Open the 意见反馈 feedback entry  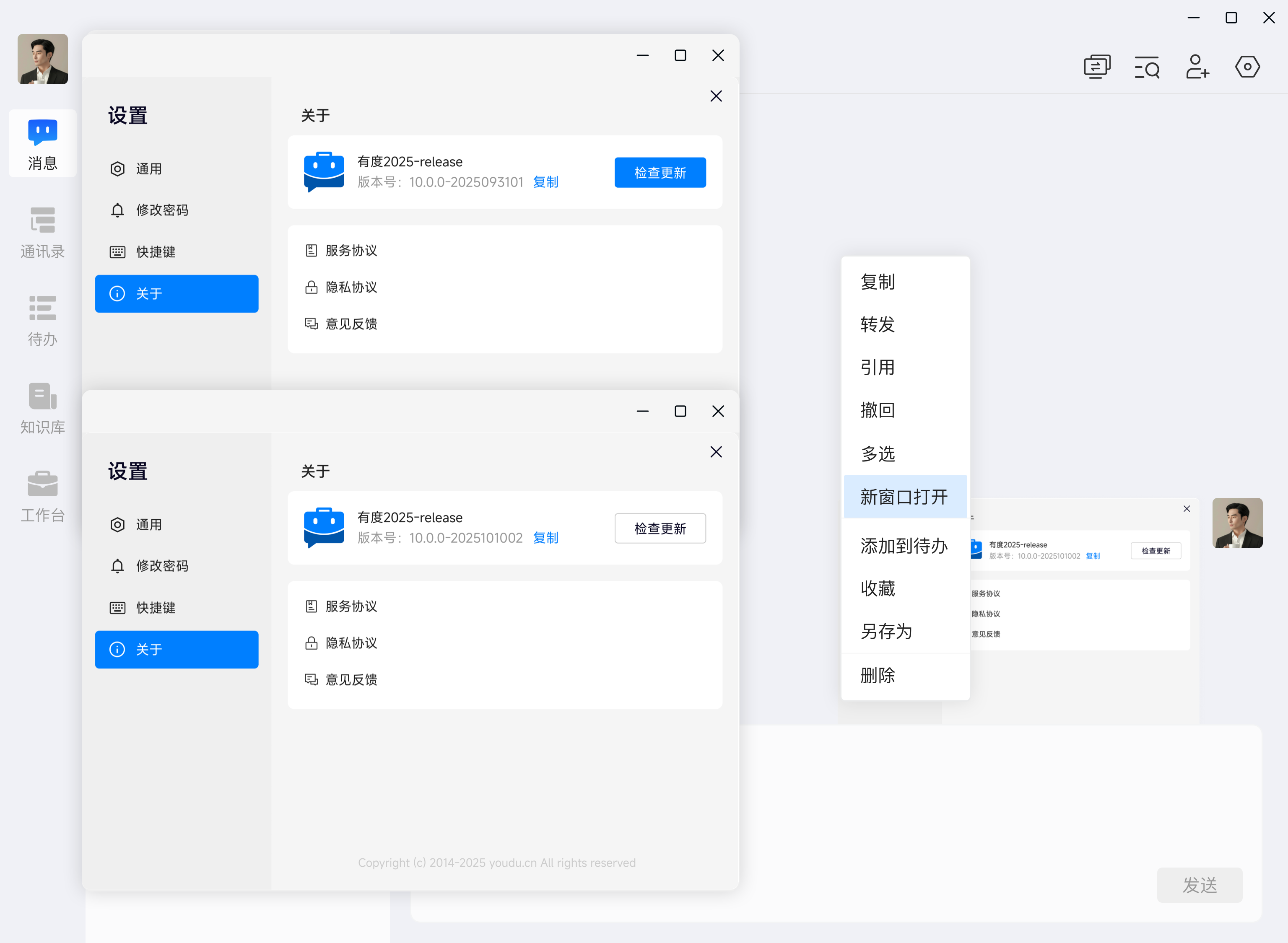[351, 679]
